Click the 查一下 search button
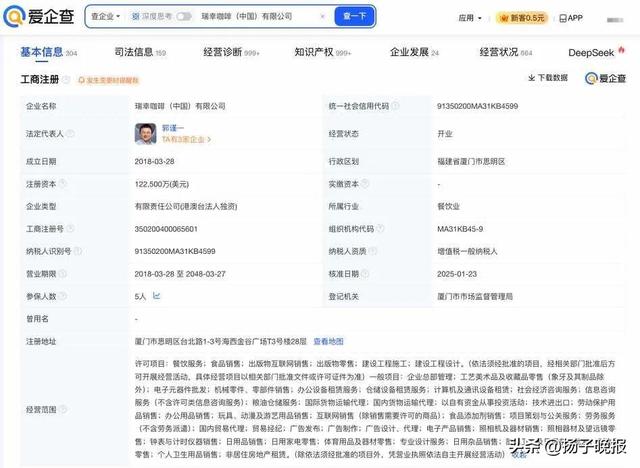The width and height of the screenshot is (640, 468). click(x=354, y=16)
